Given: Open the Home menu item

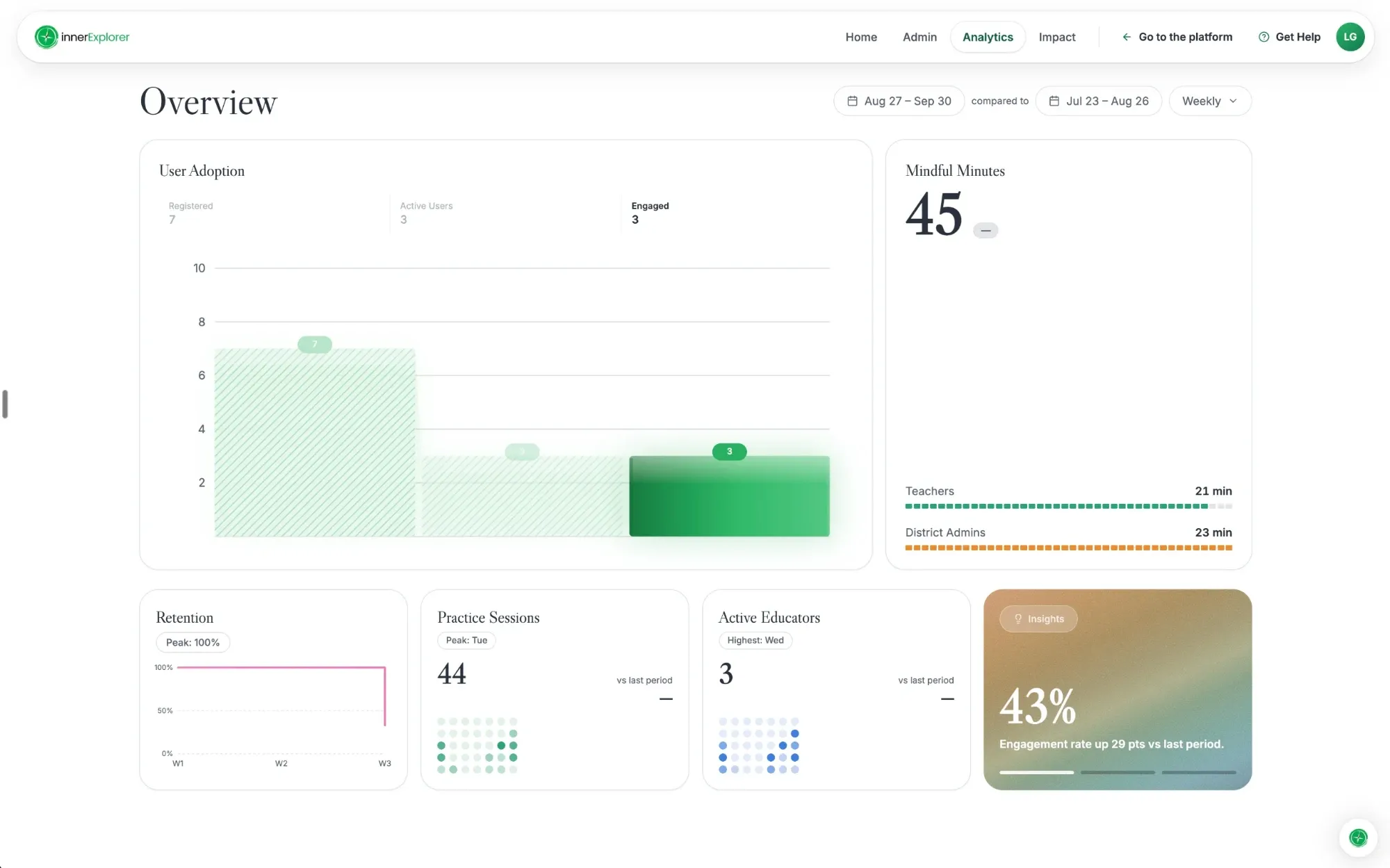Looking at the screenshot, I should point(861,37).
